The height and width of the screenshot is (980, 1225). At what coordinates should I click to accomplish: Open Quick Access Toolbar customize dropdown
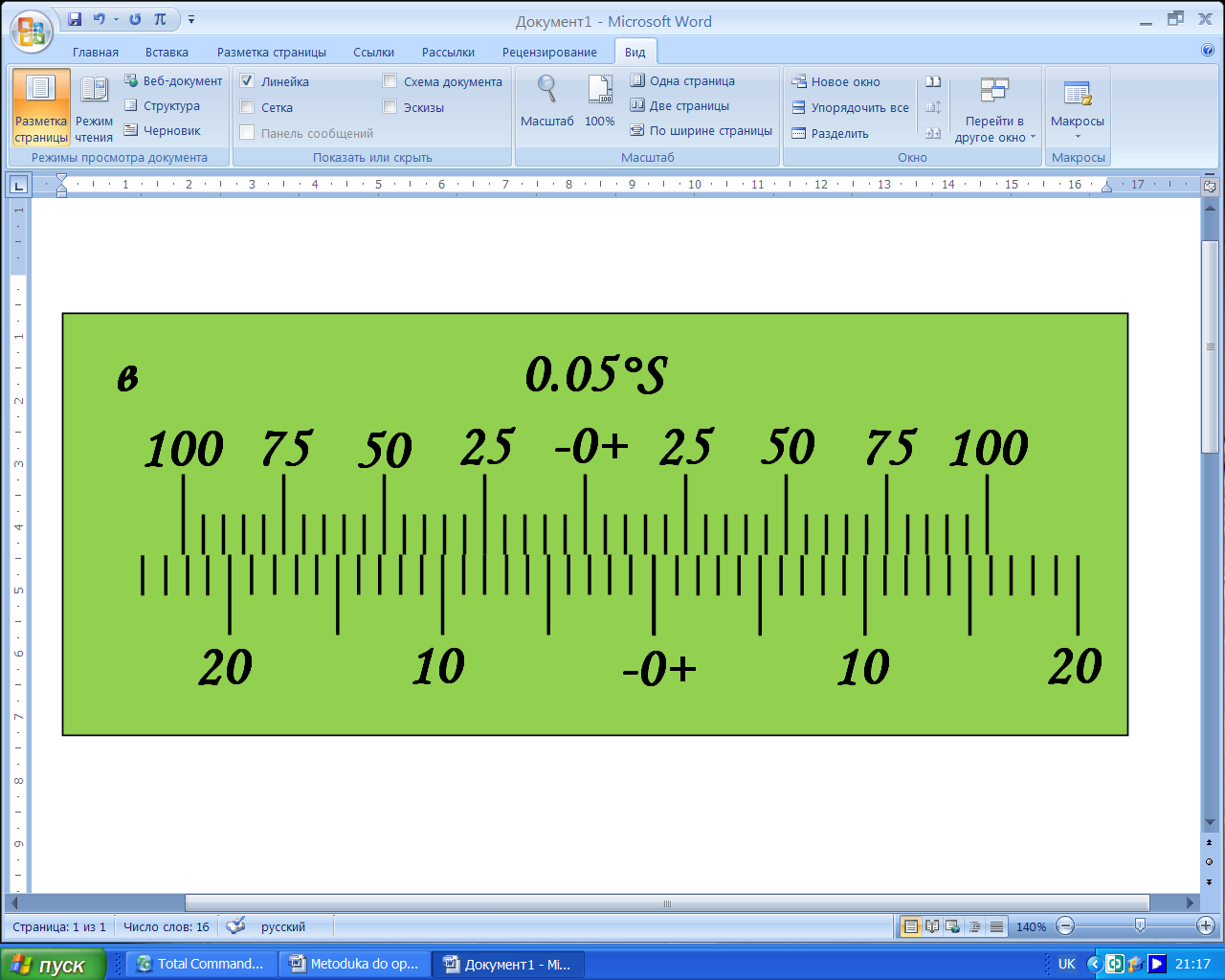tap(191, 19)
